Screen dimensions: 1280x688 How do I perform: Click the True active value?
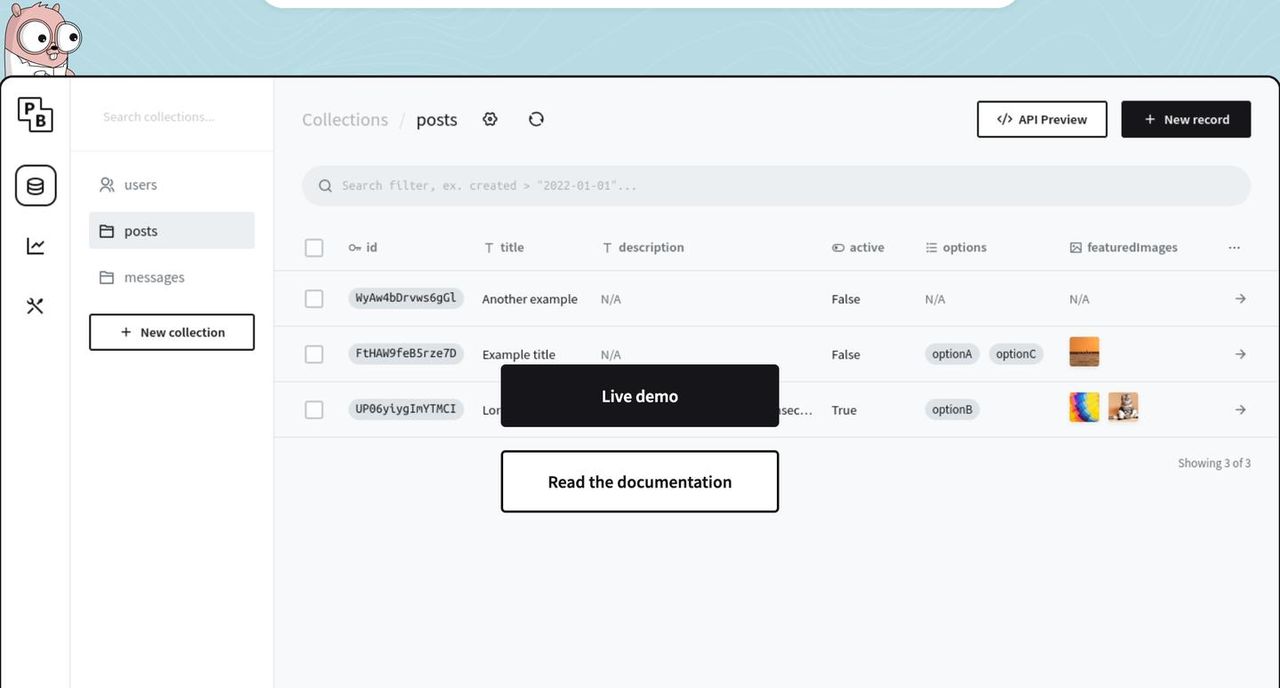[844, 410]
